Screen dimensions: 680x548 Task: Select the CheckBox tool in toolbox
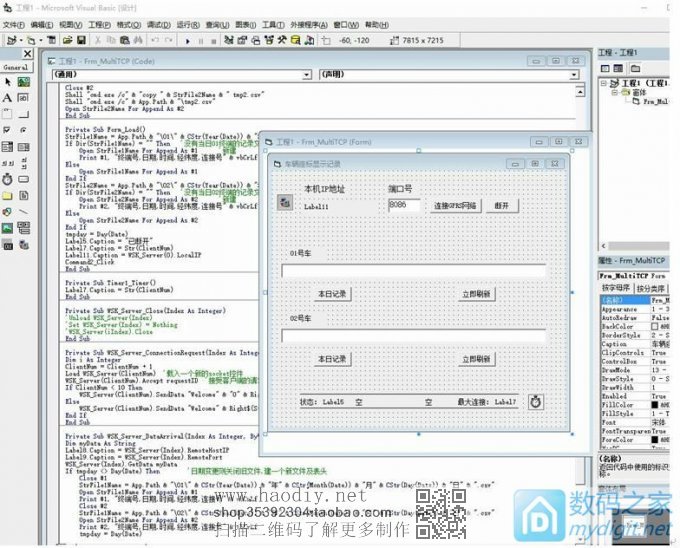tap(8, 130)
